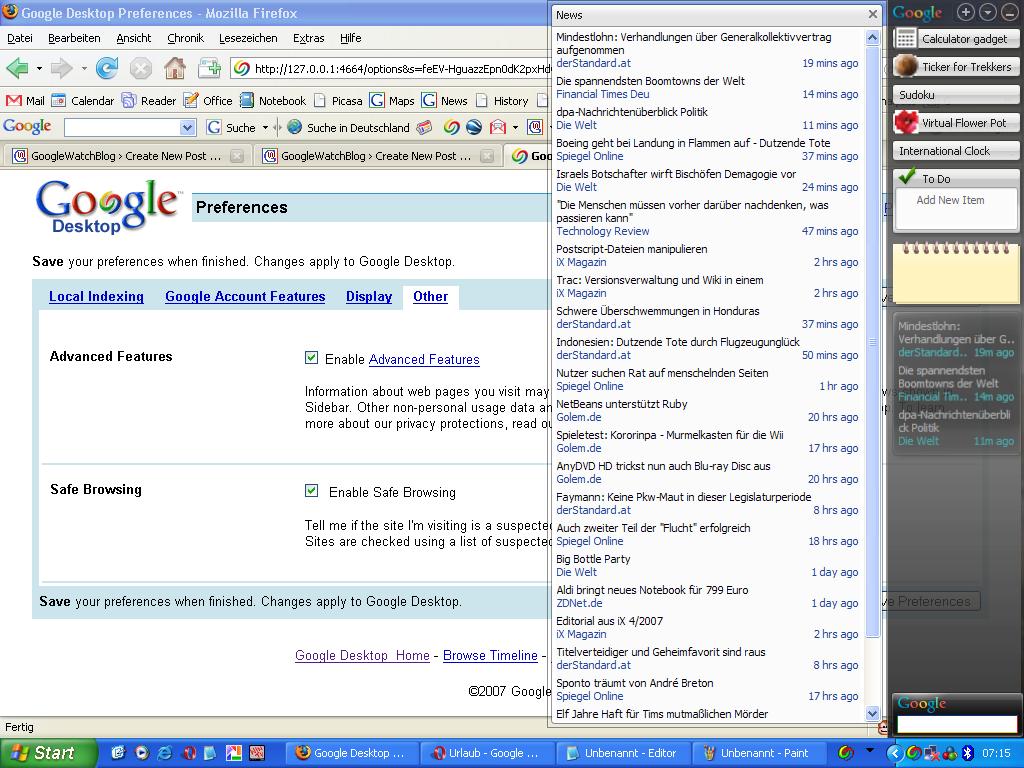Open the Calendar bookmark in bookmarks toolbar
Screen dimensions: 1024x768
(x=83, y=100)
